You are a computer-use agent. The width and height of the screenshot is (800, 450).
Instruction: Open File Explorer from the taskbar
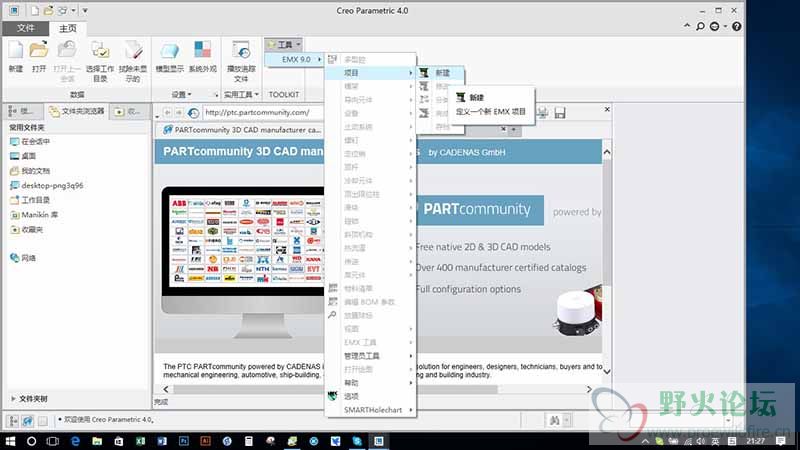tap(97, 441)
